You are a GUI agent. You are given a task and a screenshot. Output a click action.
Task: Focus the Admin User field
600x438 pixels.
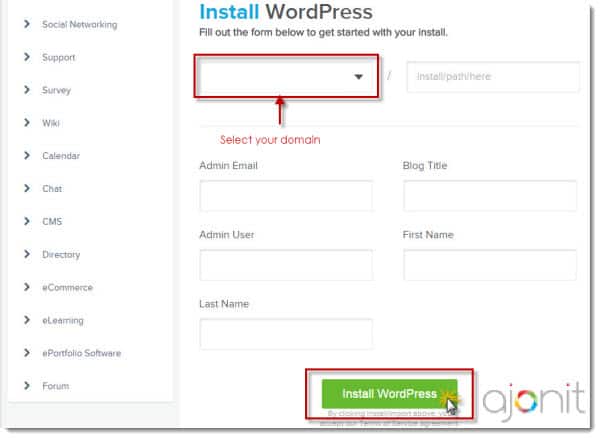286,265
